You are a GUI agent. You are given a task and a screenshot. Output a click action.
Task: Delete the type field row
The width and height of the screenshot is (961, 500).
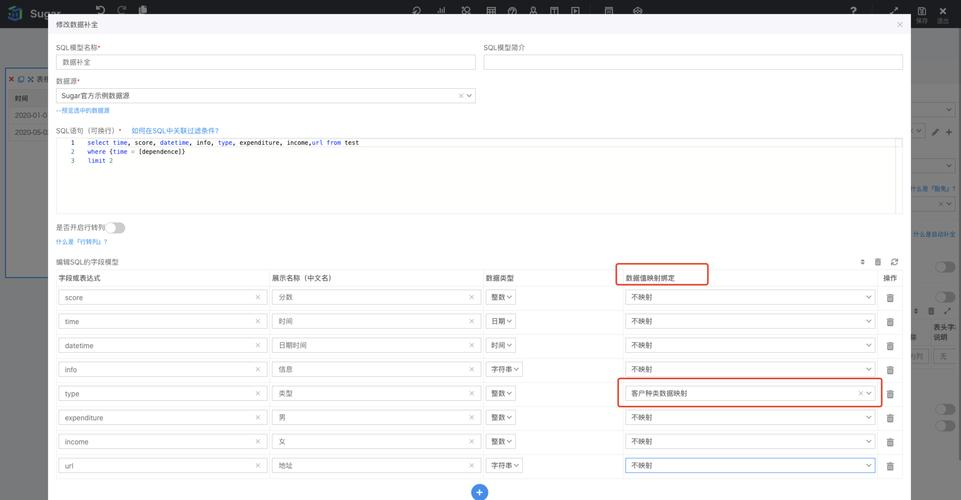tap(890, 394)
